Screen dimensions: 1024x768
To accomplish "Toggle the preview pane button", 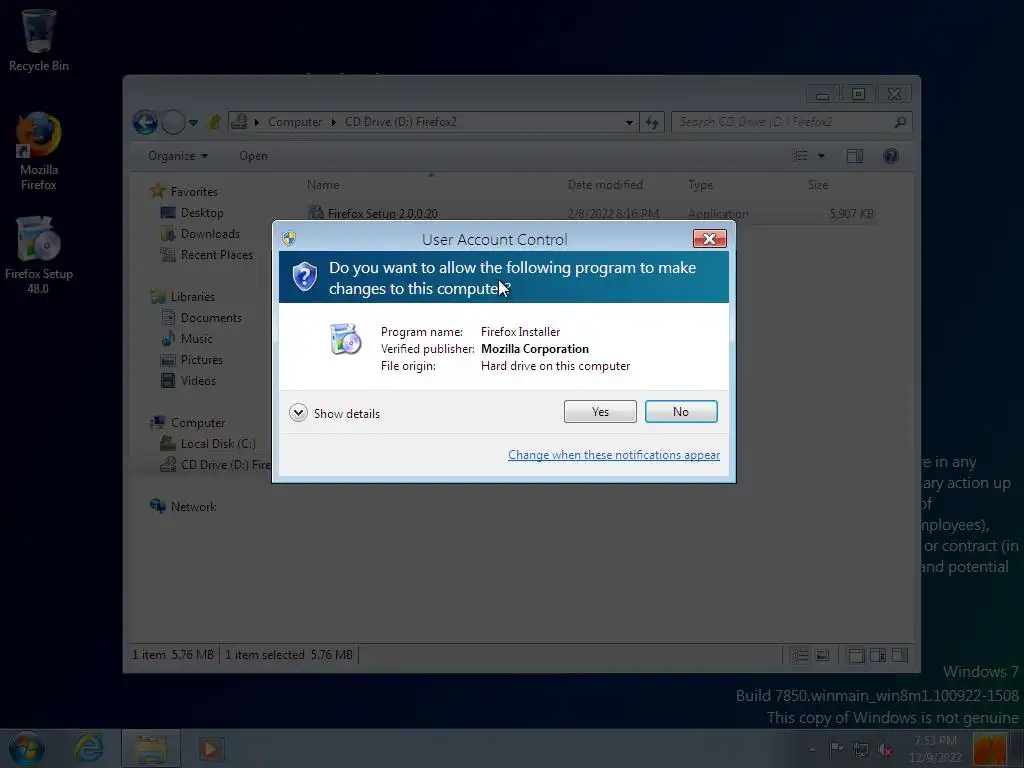I will click(x=854, y=155).
